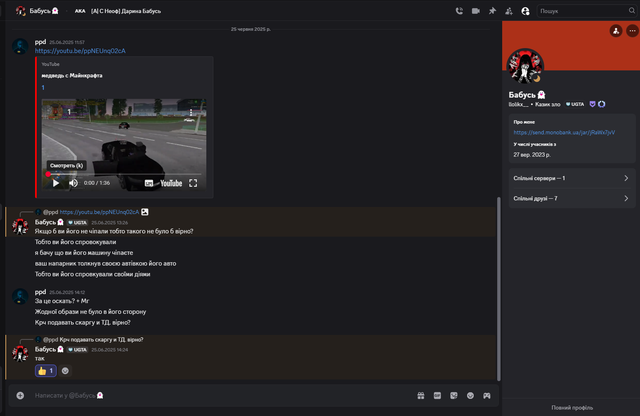Click the blue circular profile badge
640x416 pixels.
tap(602, 104)
